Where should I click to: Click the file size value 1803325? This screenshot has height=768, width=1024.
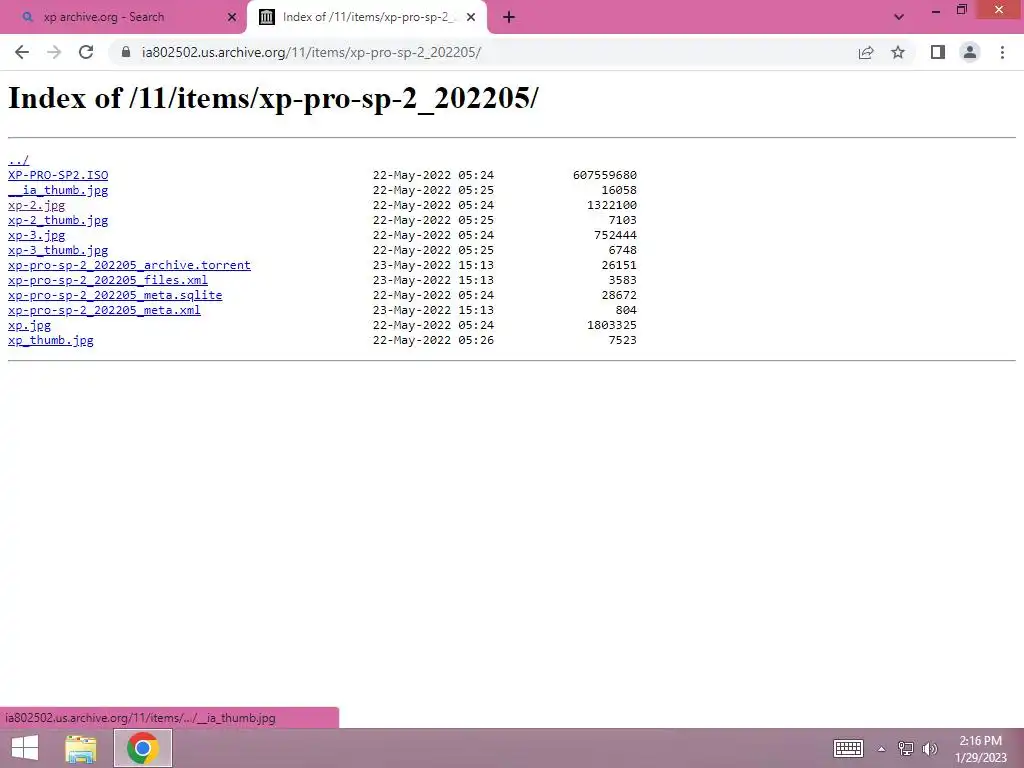click(612, 325)
